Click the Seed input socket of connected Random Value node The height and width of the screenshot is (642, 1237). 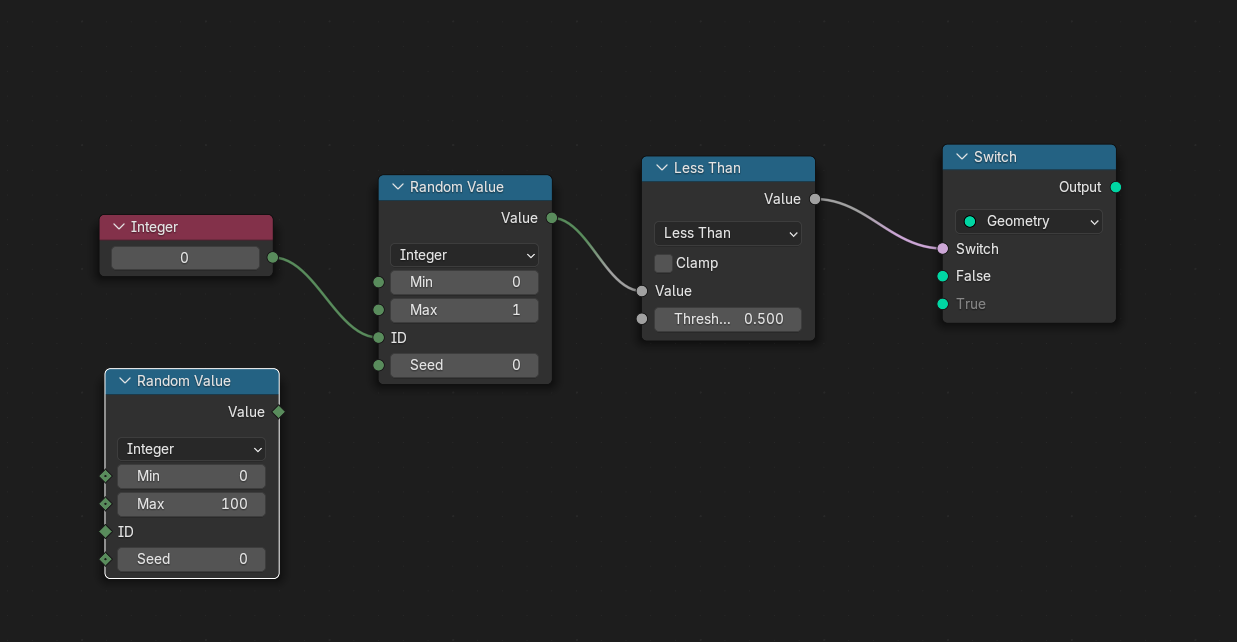pos(378,365)
